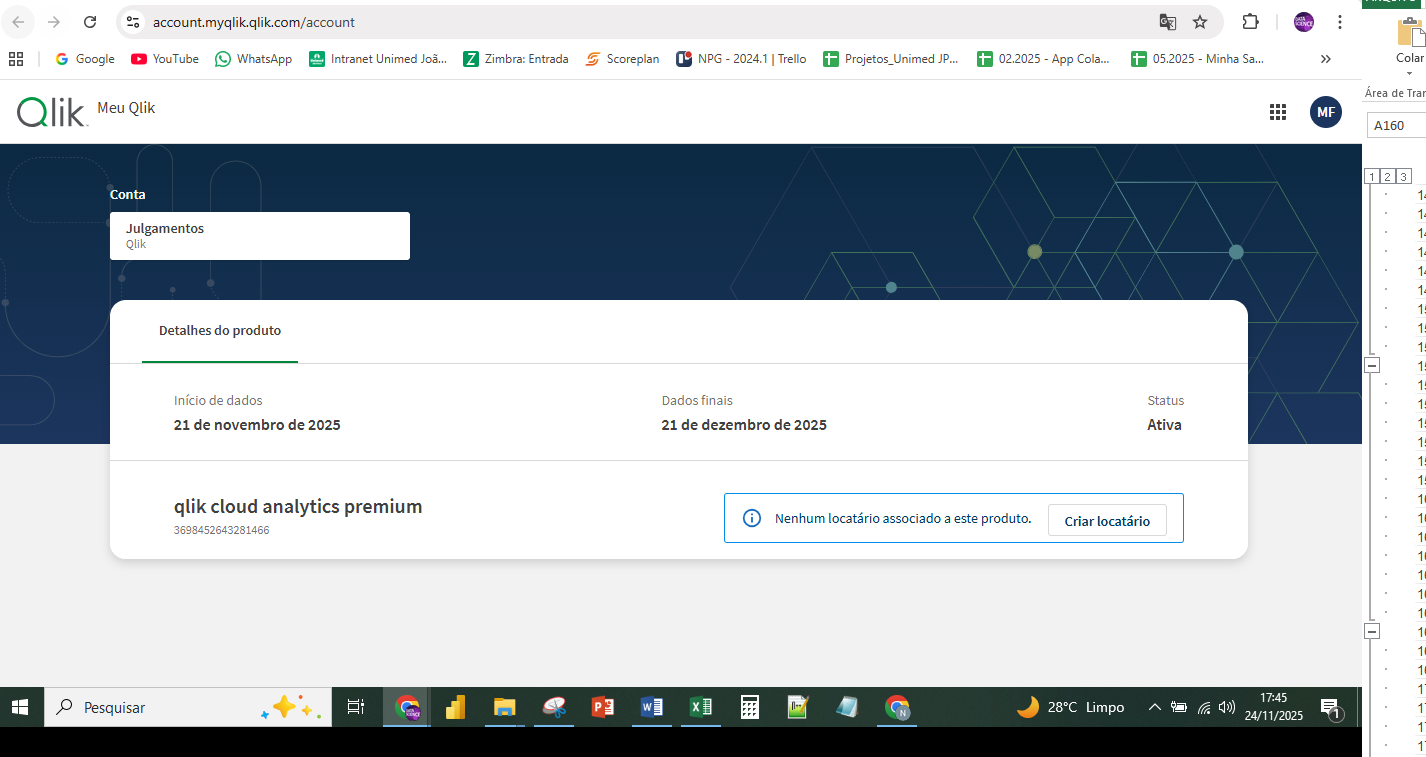Open the MF user avatar menu

pyautogui.click(x=1326, y=112)
